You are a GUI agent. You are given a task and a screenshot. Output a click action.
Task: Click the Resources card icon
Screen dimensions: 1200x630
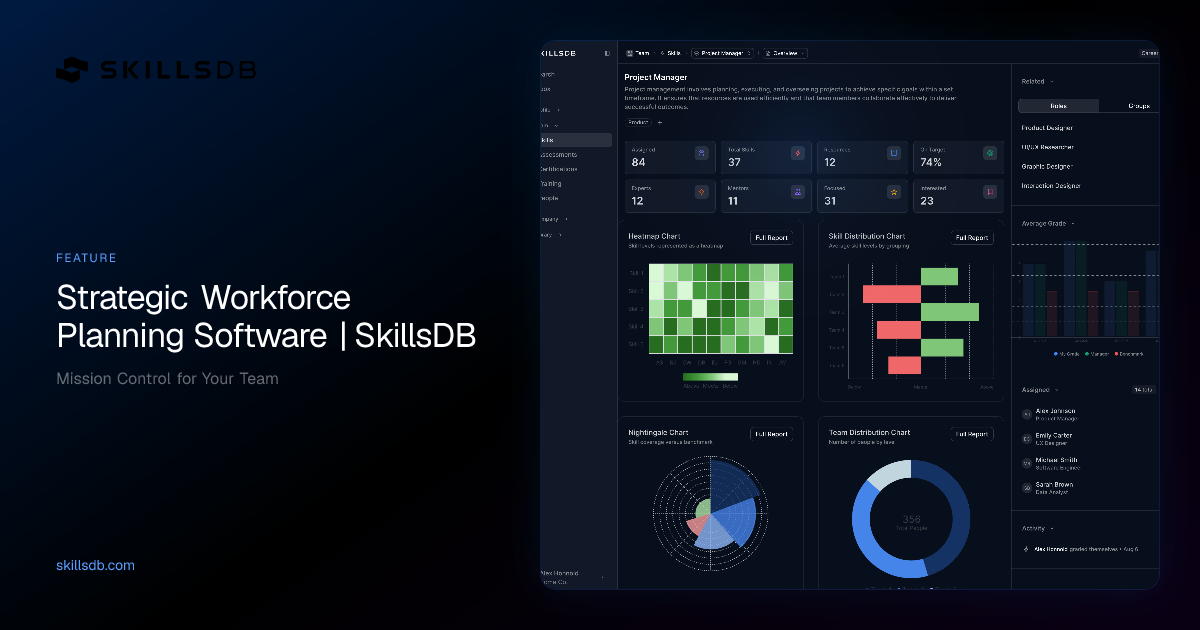[894, 153]
